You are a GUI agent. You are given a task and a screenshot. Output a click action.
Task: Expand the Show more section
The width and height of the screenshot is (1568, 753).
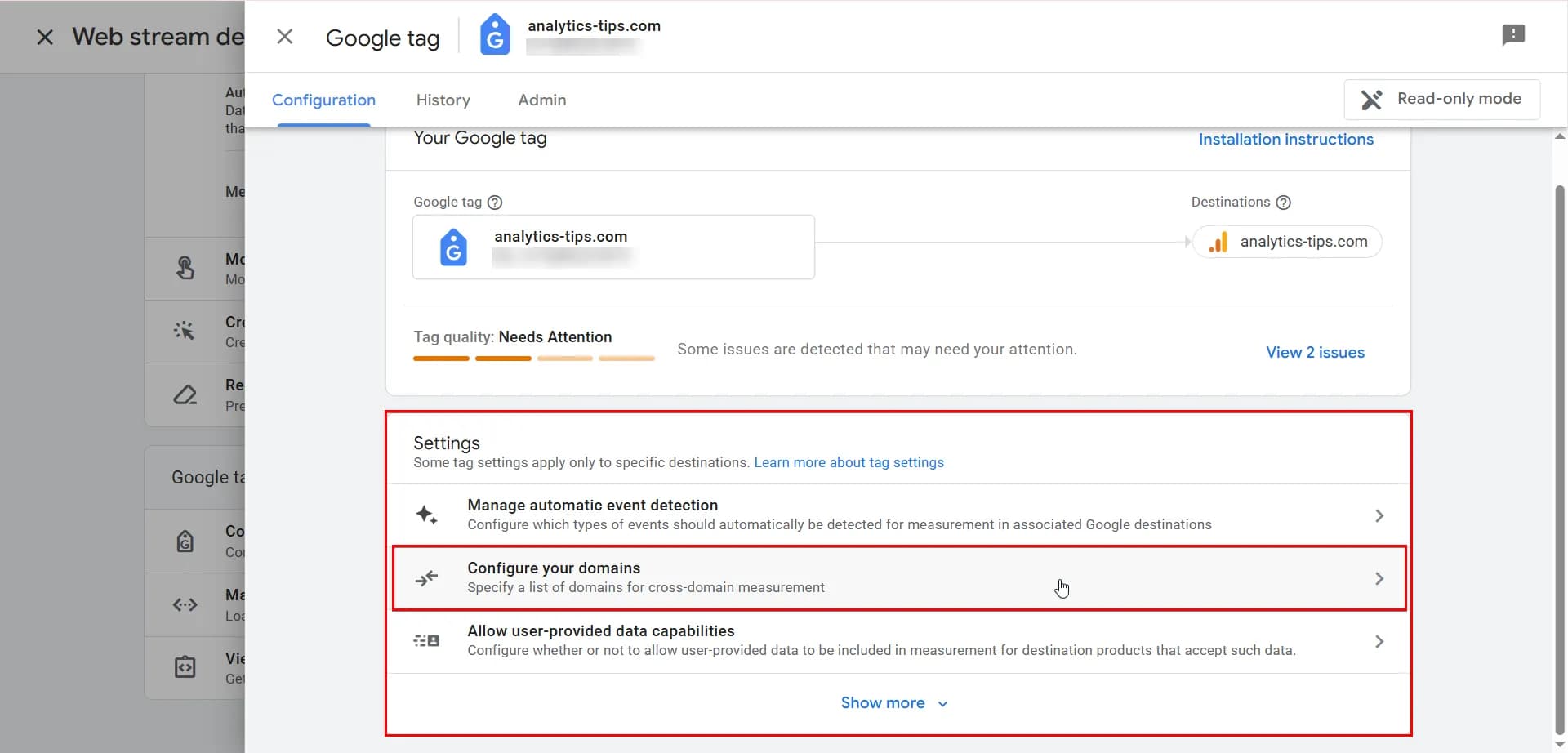(x=894, y=702)
